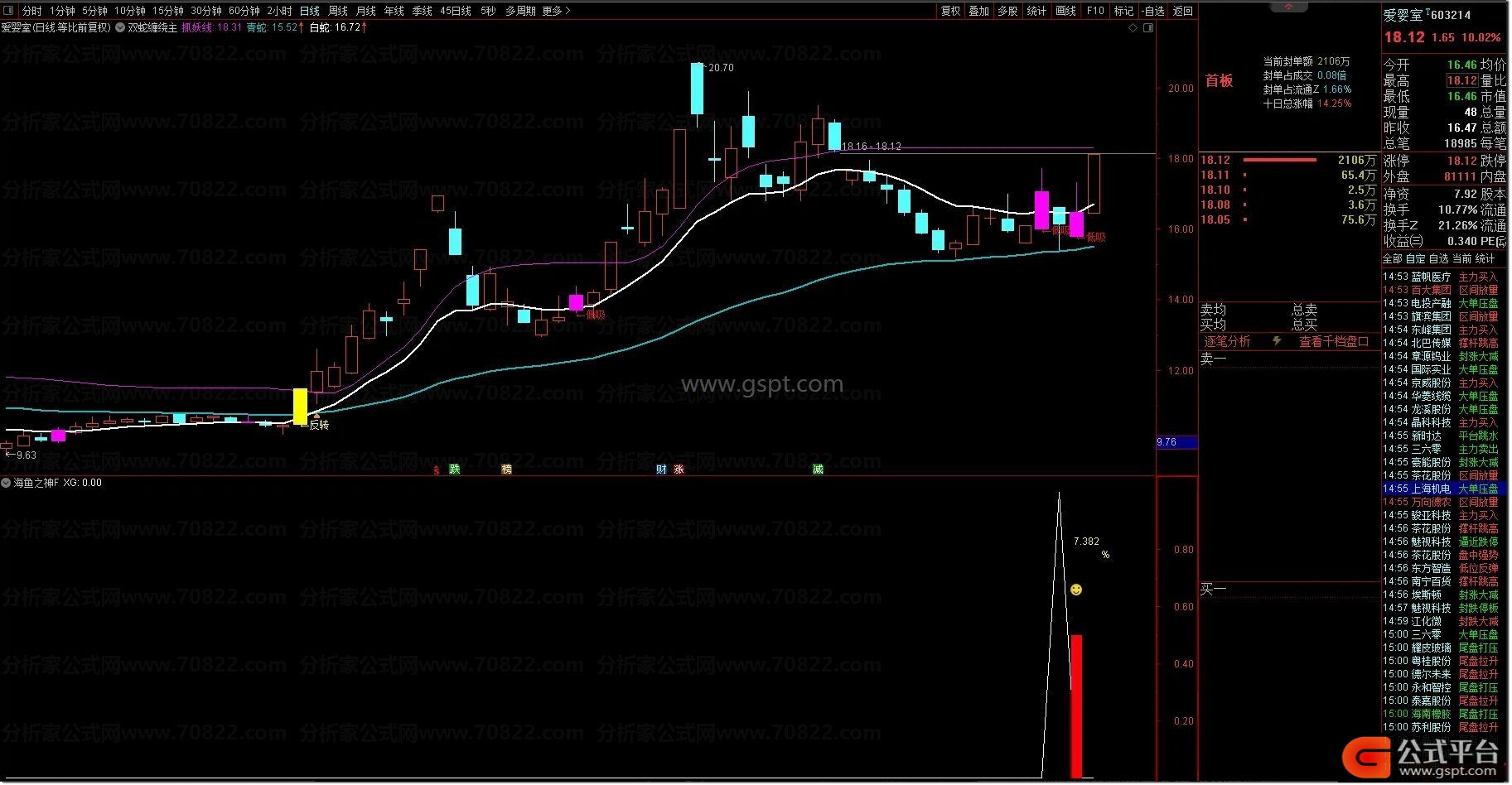Switch to 日线 daily chart tab
The width and height of the screenshot is (1512, 785).
pos(310,11)
